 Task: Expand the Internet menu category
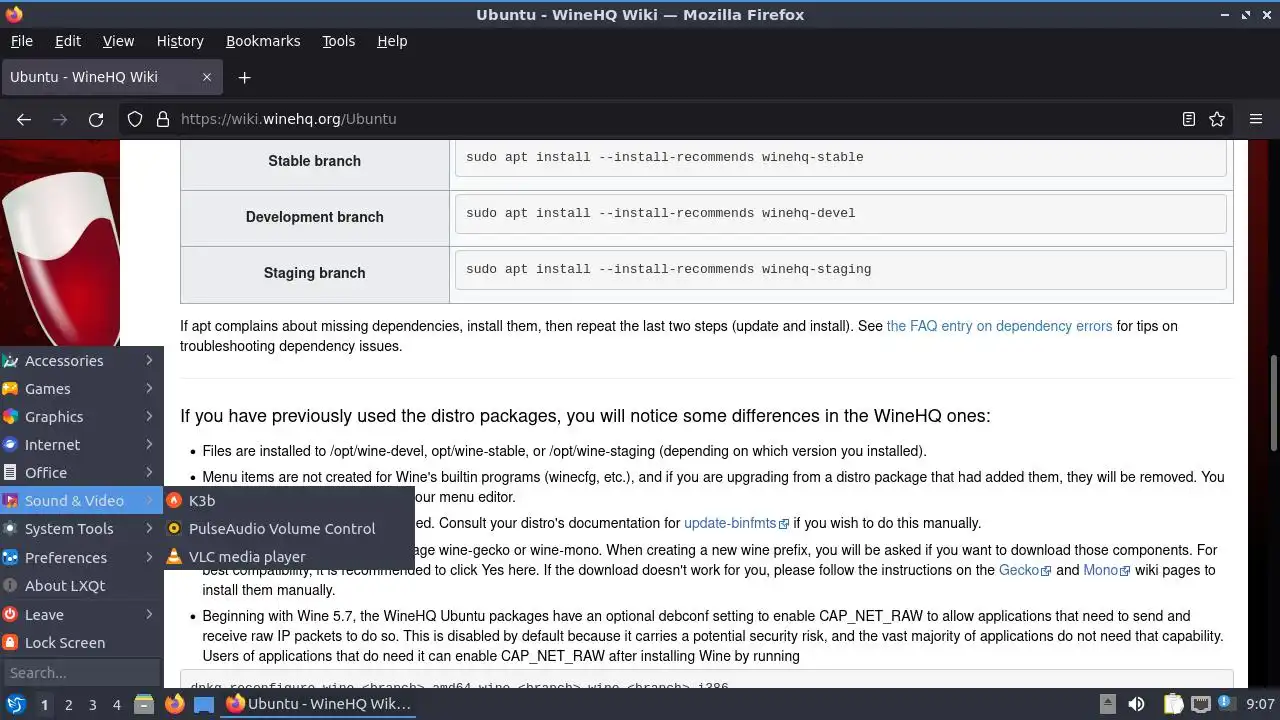(x=81, y=445)
